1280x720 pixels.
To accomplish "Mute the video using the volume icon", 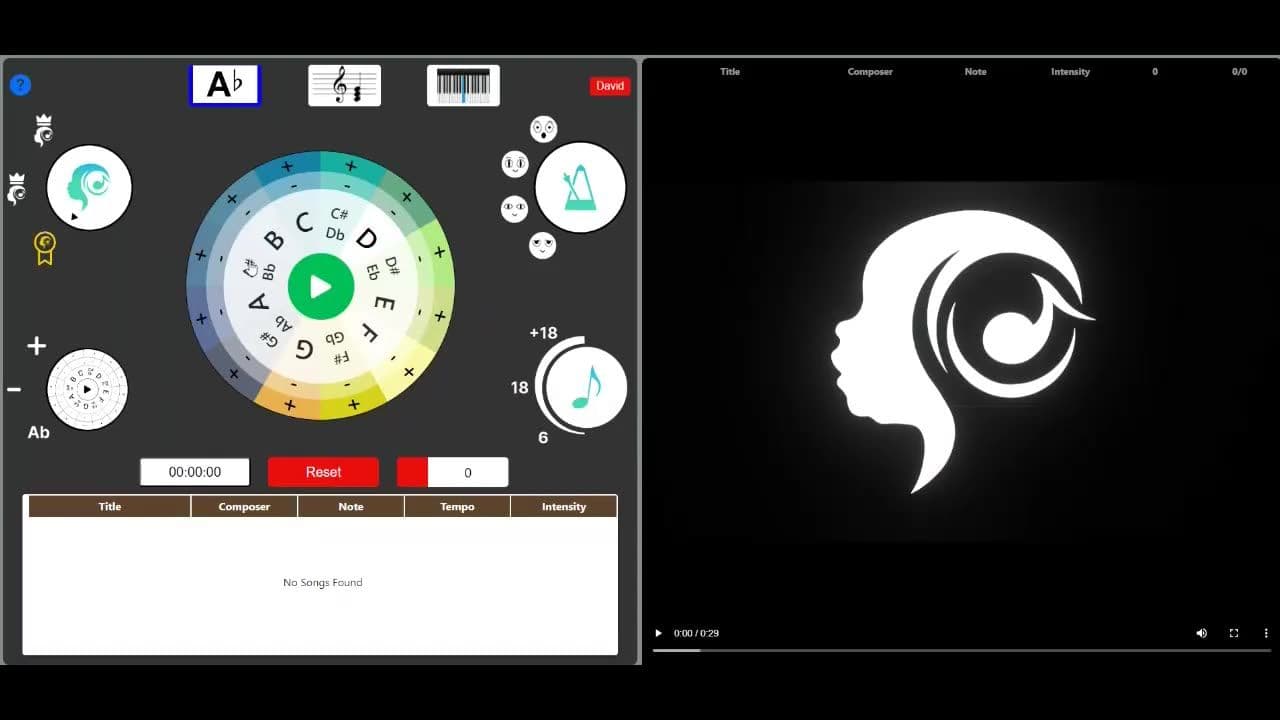I will click(x=1201, y=633).
